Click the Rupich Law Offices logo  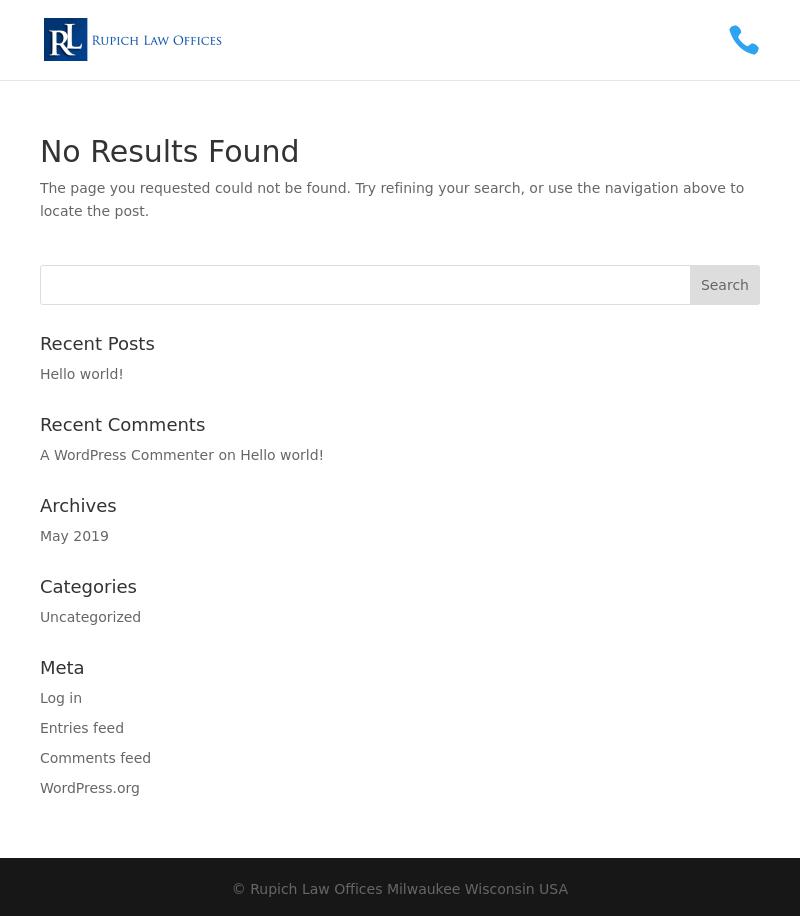(133, 40)
